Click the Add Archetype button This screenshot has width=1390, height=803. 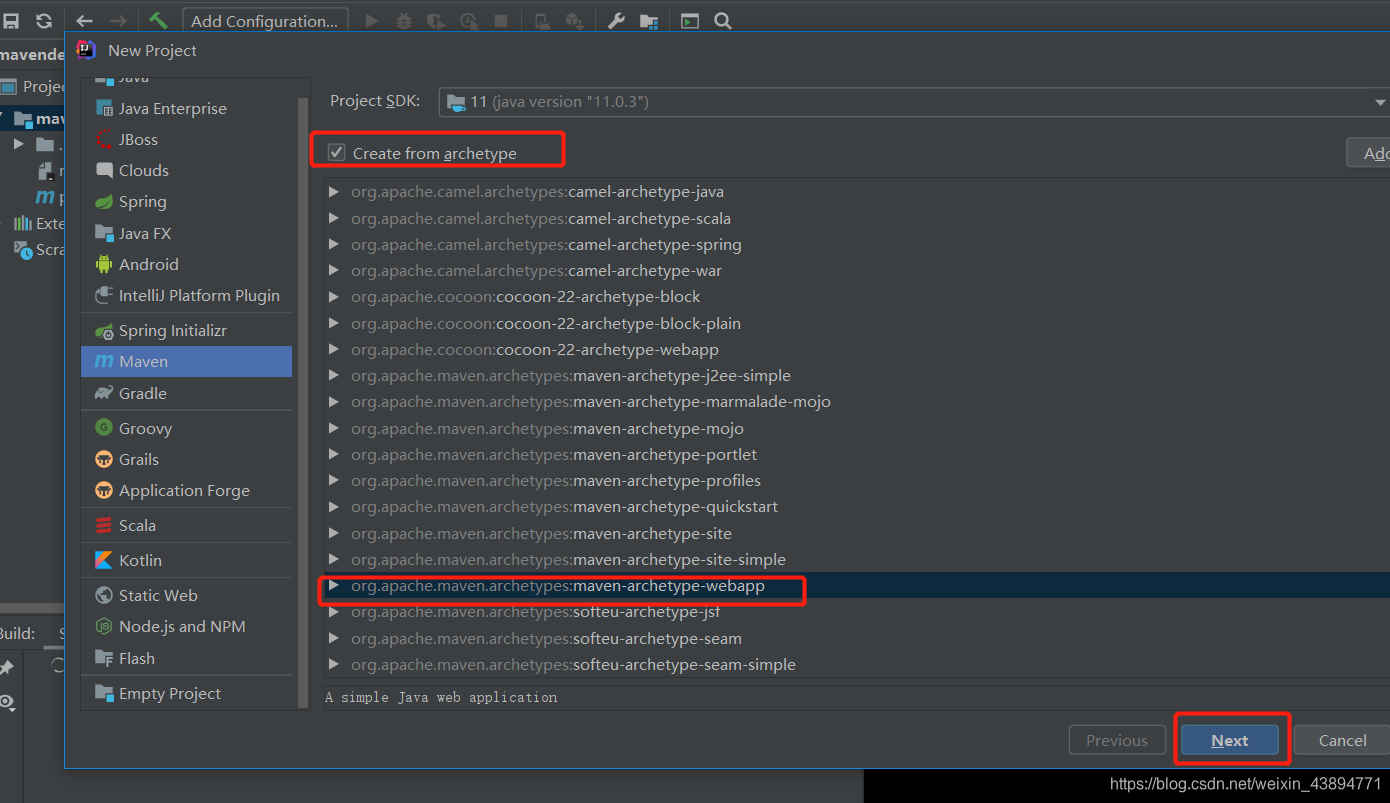[1368, 153]
